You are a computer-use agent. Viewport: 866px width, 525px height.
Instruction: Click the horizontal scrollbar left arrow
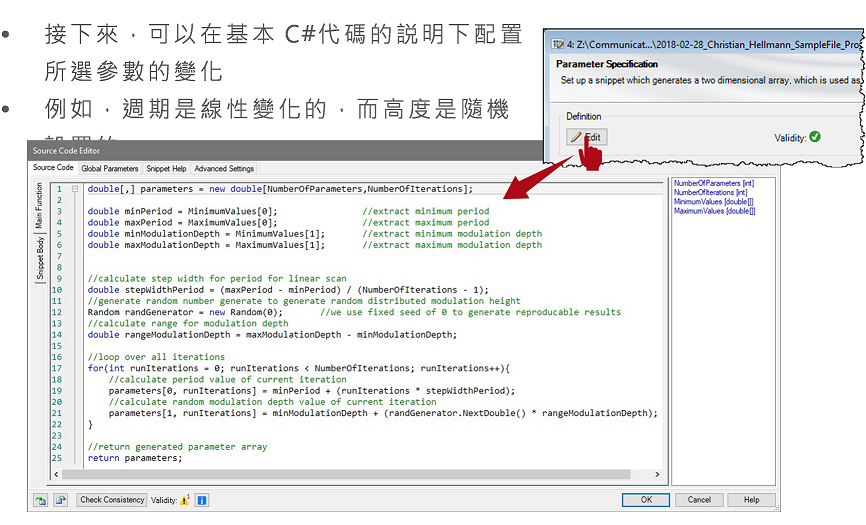pyautogui.click(x=58, y=474)
